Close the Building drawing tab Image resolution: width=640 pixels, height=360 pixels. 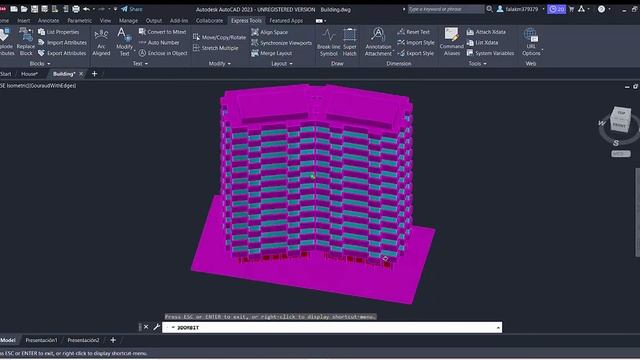(81, 74)
